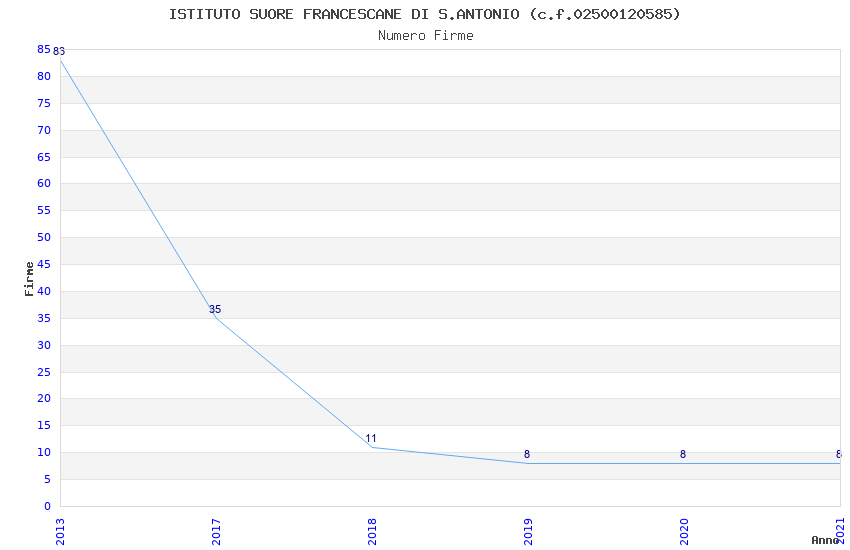This screenshot has height=550, width=850.
Task: Click y-axis tick value 55
Action: pos(44,210)
